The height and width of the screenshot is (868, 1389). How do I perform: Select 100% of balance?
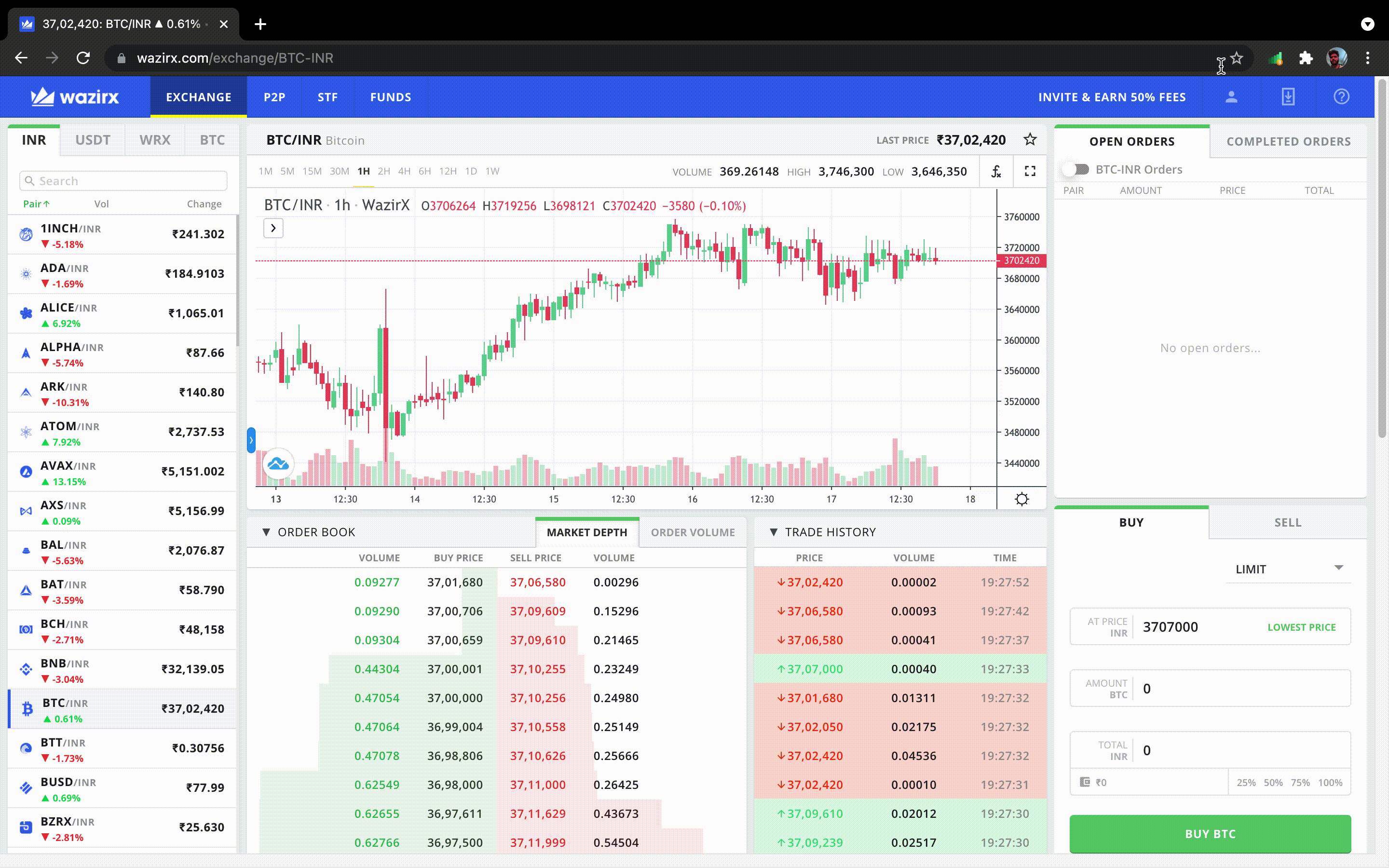point(1330,783)
